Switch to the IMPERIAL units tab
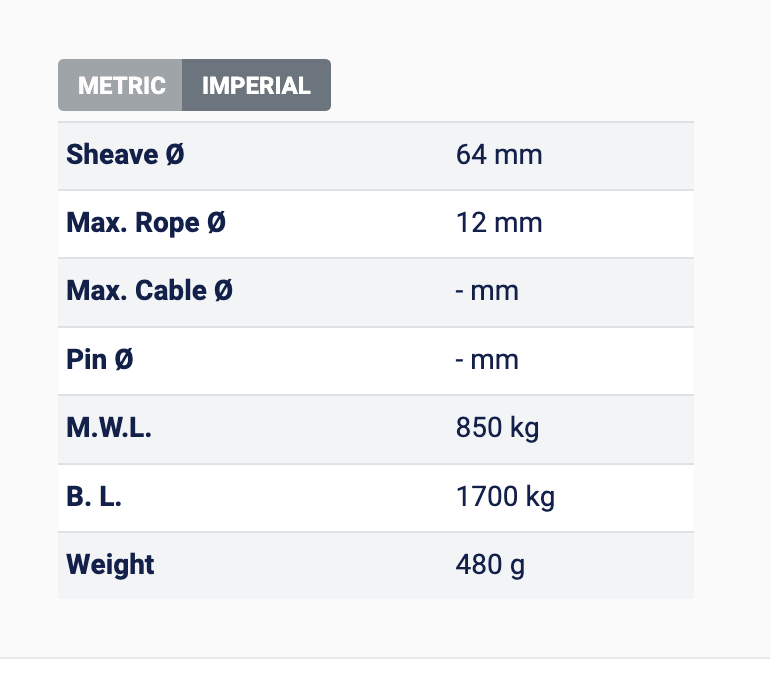 [256, 85]
